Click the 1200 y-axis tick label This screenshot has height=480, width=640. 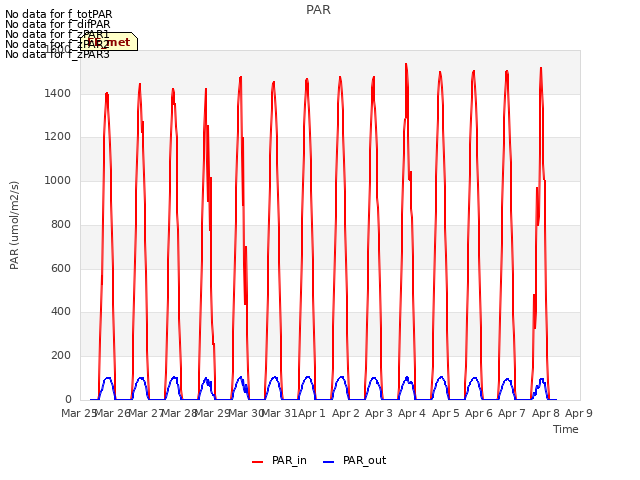pyautogui.click(x=58, y=137)
